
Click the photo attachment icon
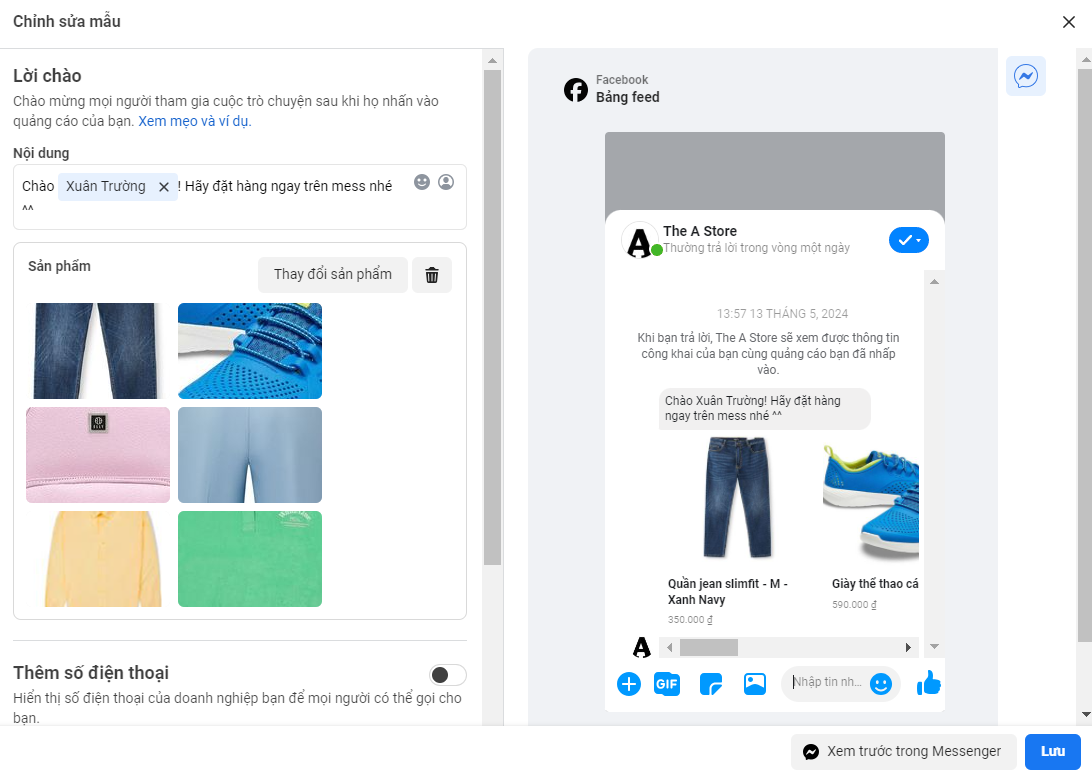(755, 684)
